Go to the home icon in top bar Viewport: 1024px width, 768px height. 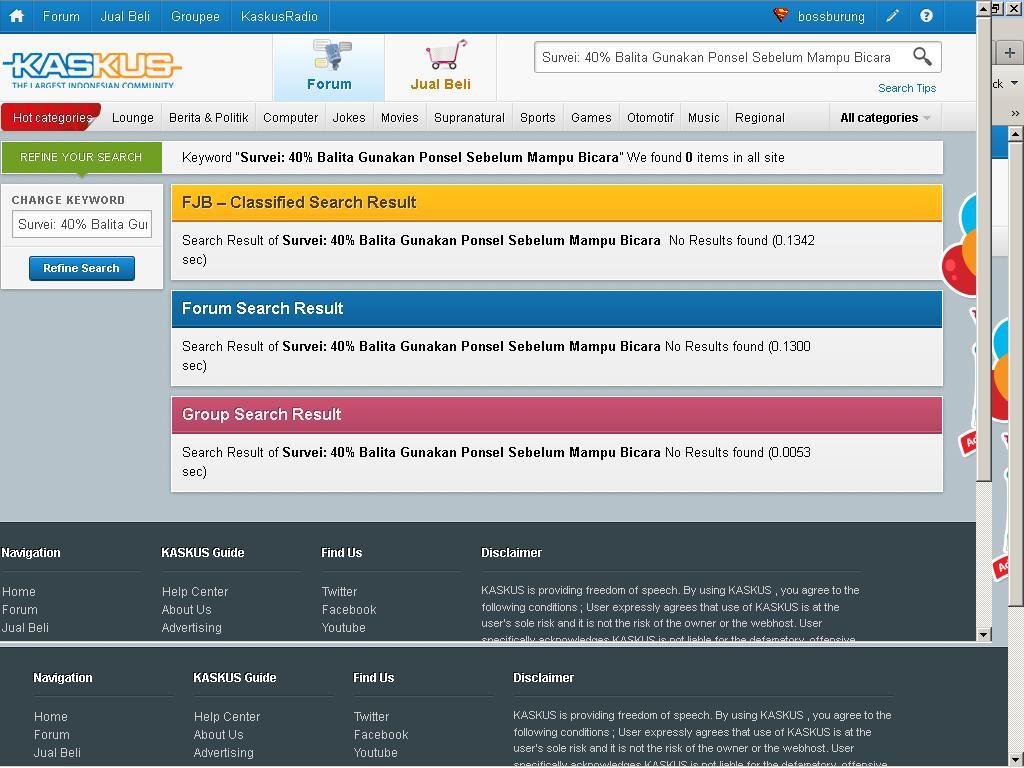[x=16, y=16]
